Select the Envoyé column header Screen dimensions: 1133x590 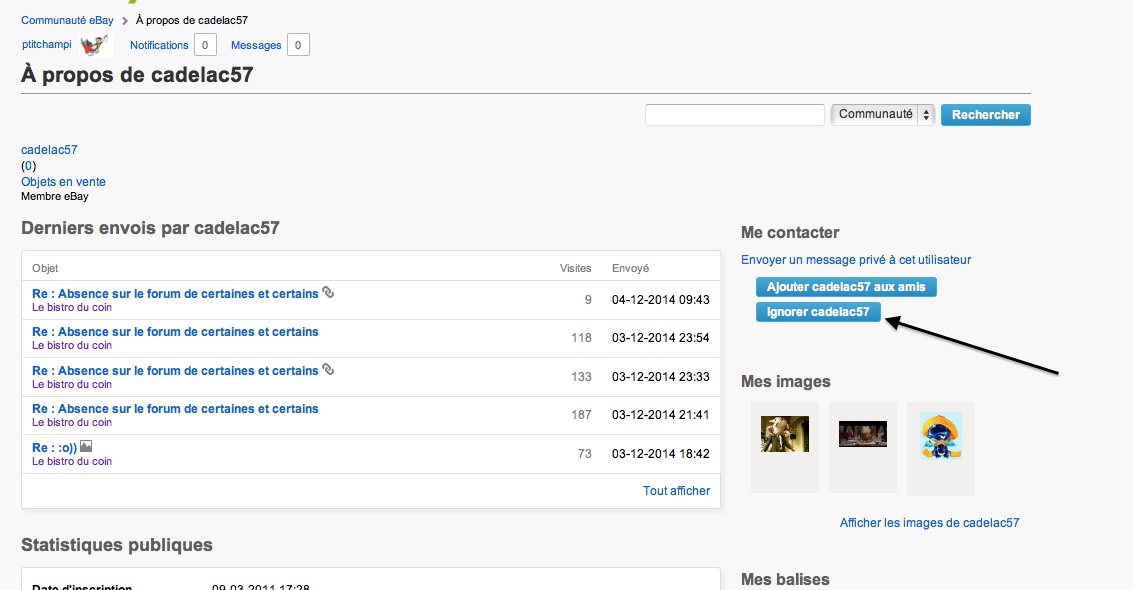tap(630, 268)
